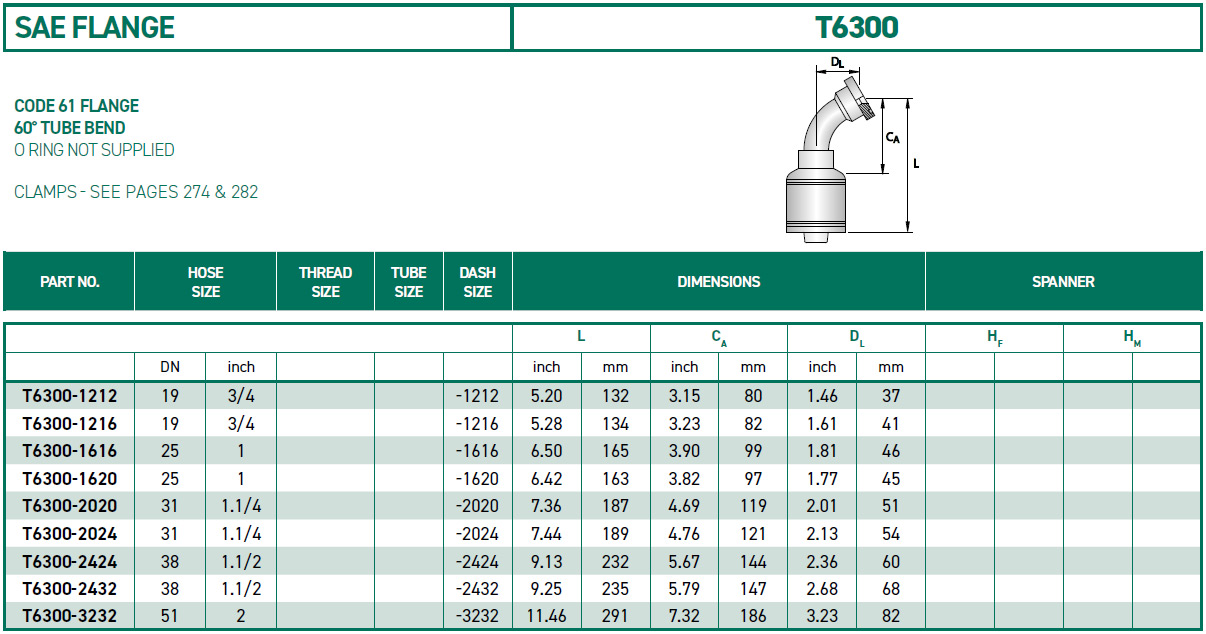Click hose size 2 inch cell
The height and width of the screenshot is (634, 1206).
pyautogui.click(x=241, y=616)
